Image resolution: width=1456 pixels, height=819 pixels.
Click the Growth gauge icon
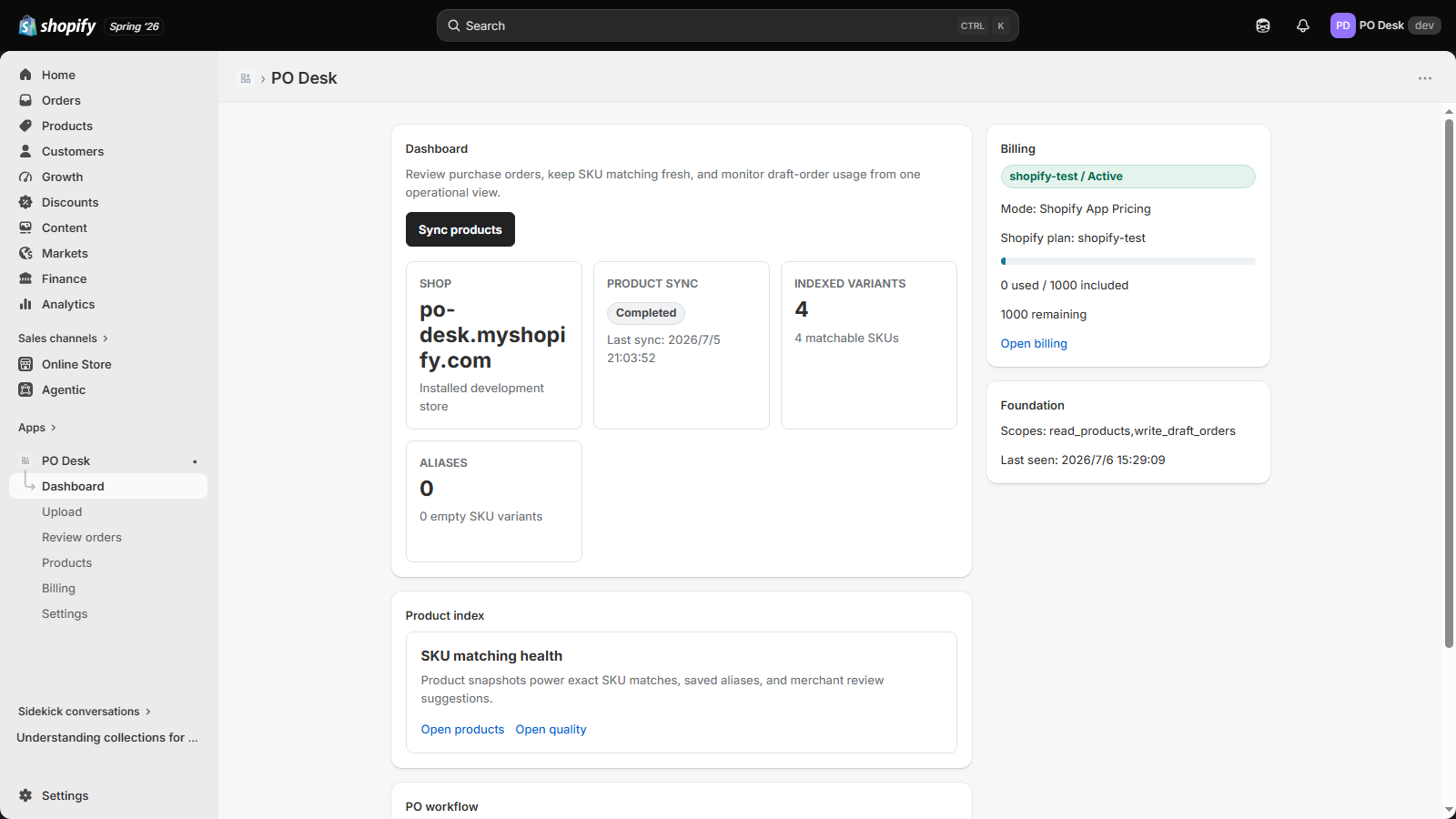(x=25, y=177)
